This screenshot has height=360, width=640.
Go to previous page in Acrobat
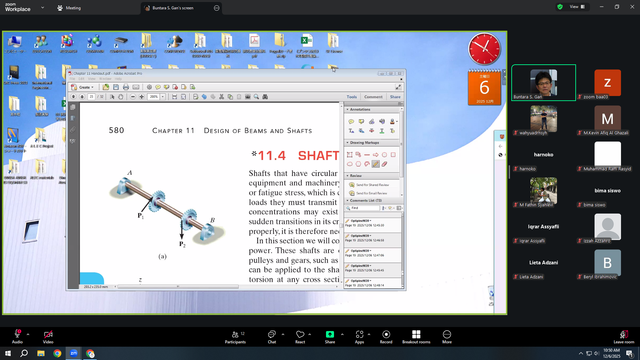pyautogui.click(x=73, y=97)
